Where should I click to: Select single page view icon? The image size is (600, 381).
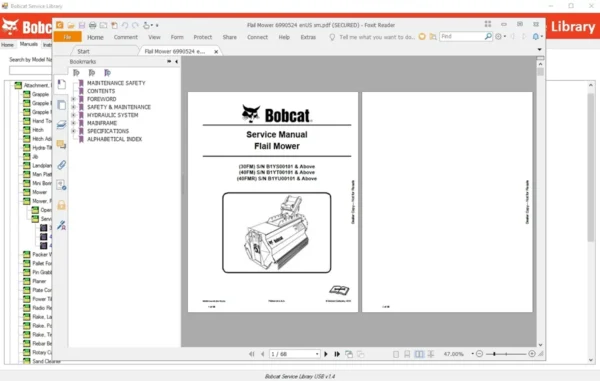pyautogui.click(x=396, y=354)
